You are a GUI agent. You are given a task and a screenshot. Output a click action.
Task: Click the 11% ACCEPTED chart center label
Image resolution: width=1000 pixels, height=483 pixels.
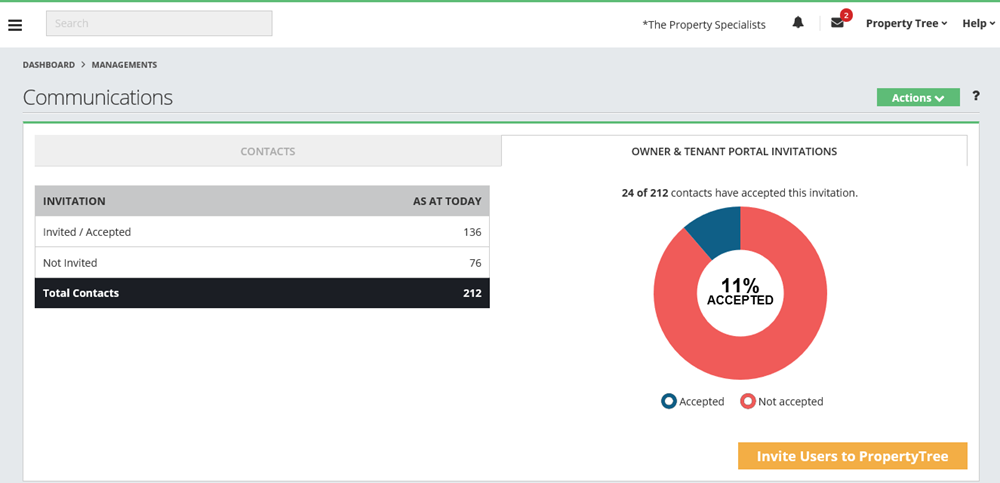pos(740,292)
